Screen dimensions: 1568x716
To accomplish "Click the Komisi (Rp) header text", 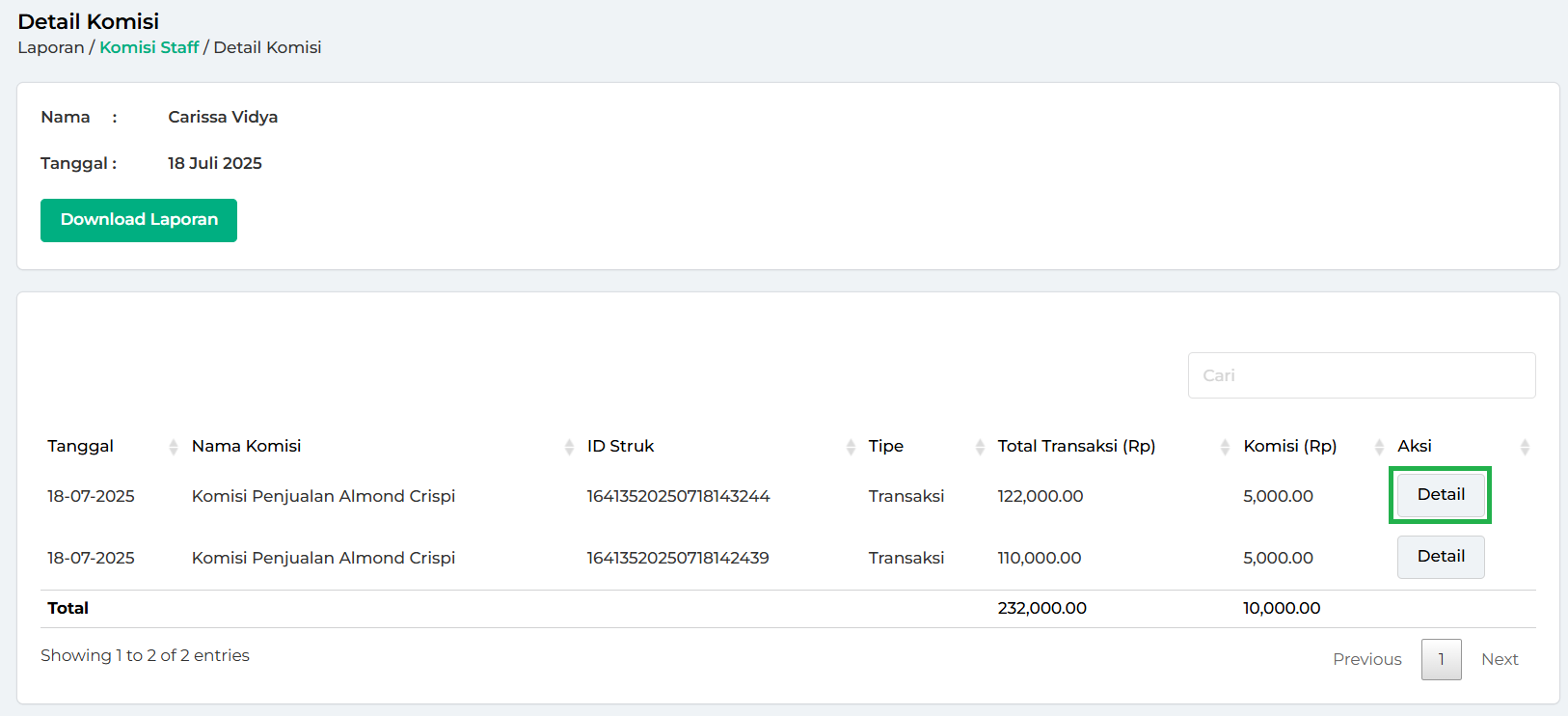I will click(1289, 446).
